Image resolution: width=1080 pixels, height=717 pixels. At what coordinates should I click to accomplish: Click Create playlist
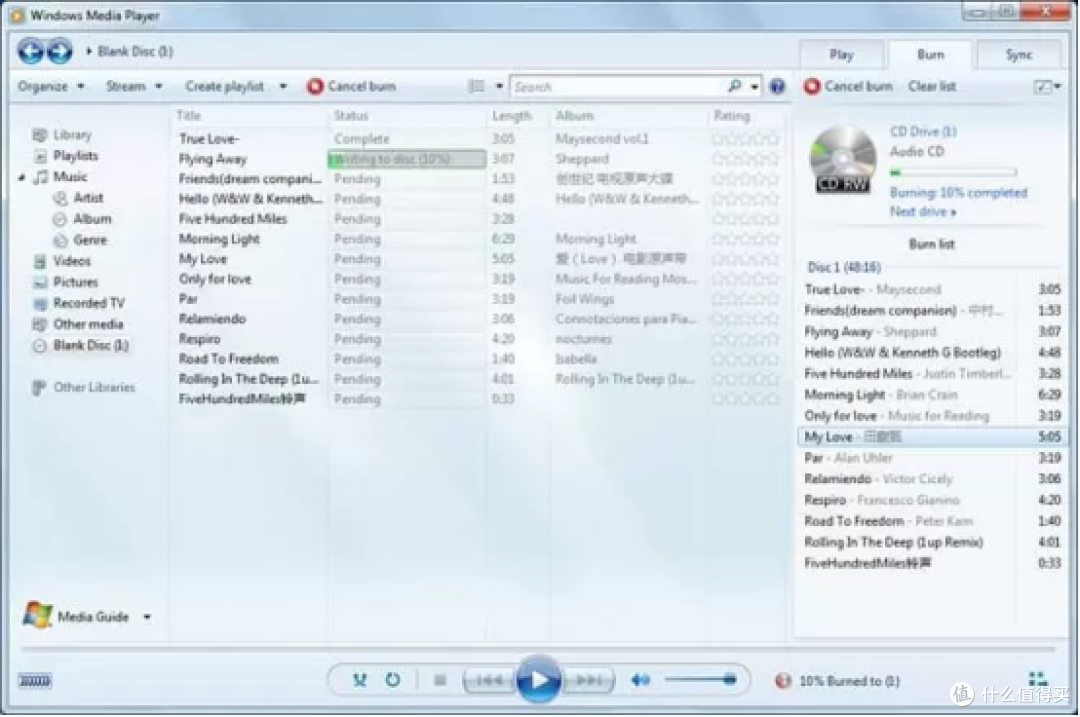[x=225, y=86]
